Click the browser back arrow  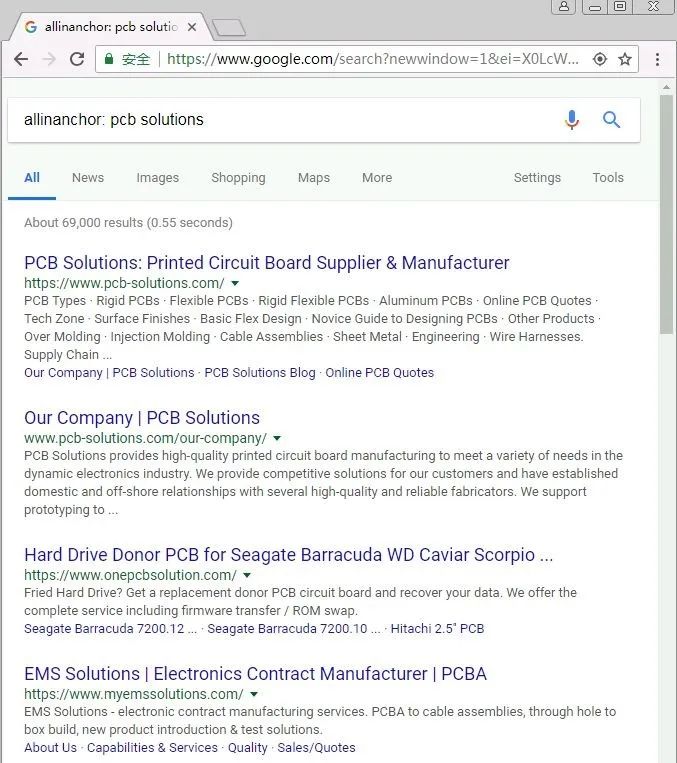[21, 59]
